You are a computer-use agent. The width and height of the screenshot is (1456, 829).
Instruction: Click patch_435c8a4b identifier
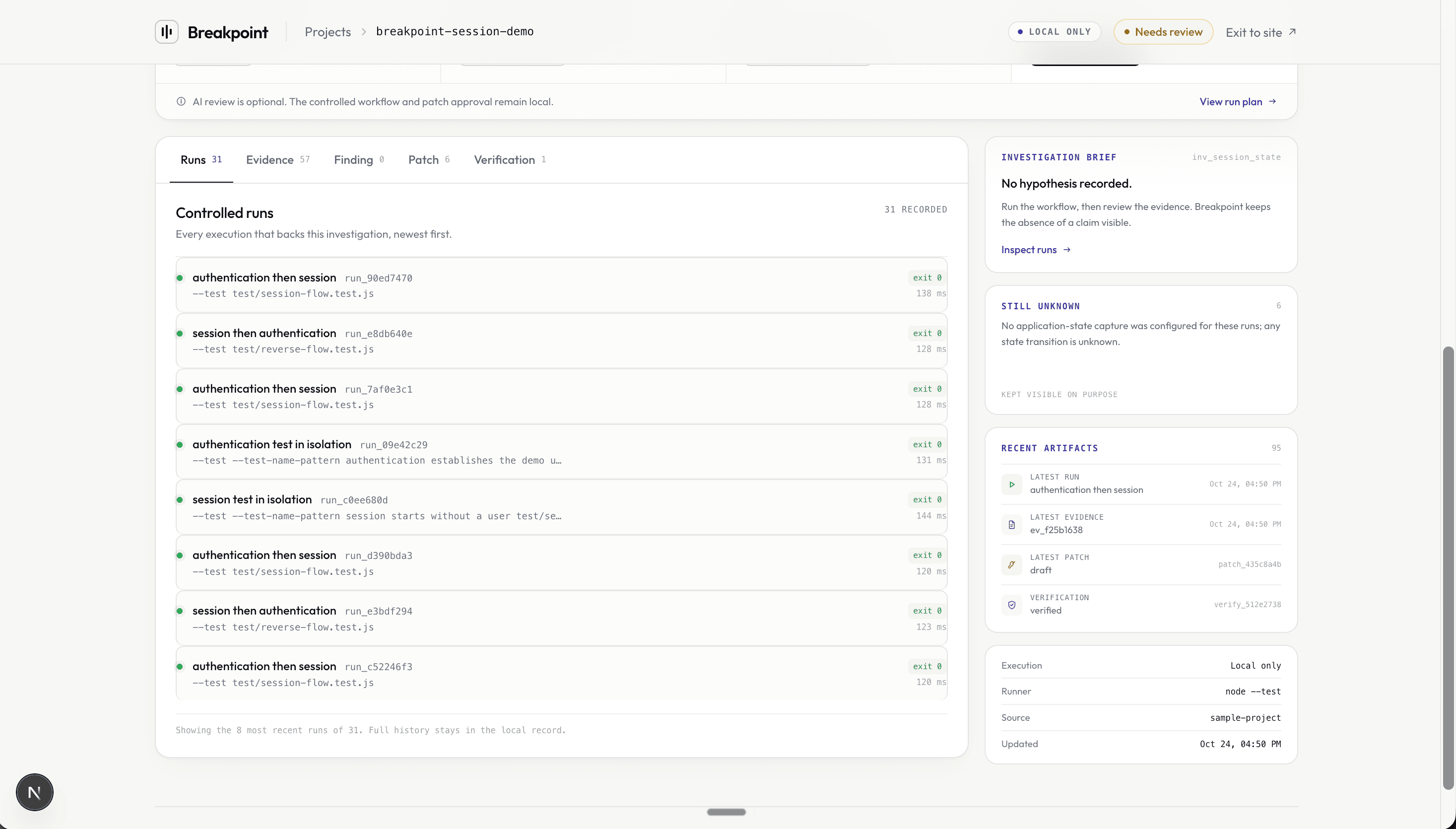tap(1250, 564)
